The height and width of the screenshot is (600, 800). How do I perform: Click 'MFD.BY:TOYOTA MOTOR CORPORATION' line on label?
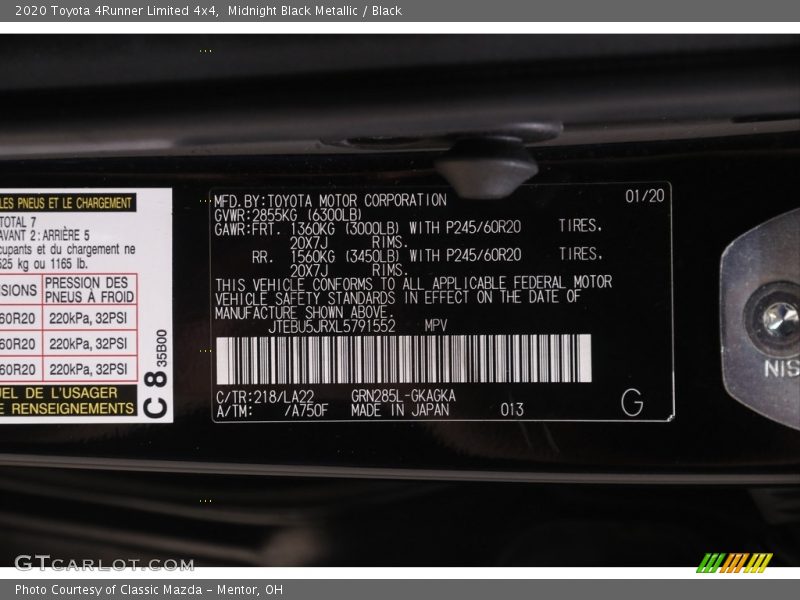click(330, 201)
